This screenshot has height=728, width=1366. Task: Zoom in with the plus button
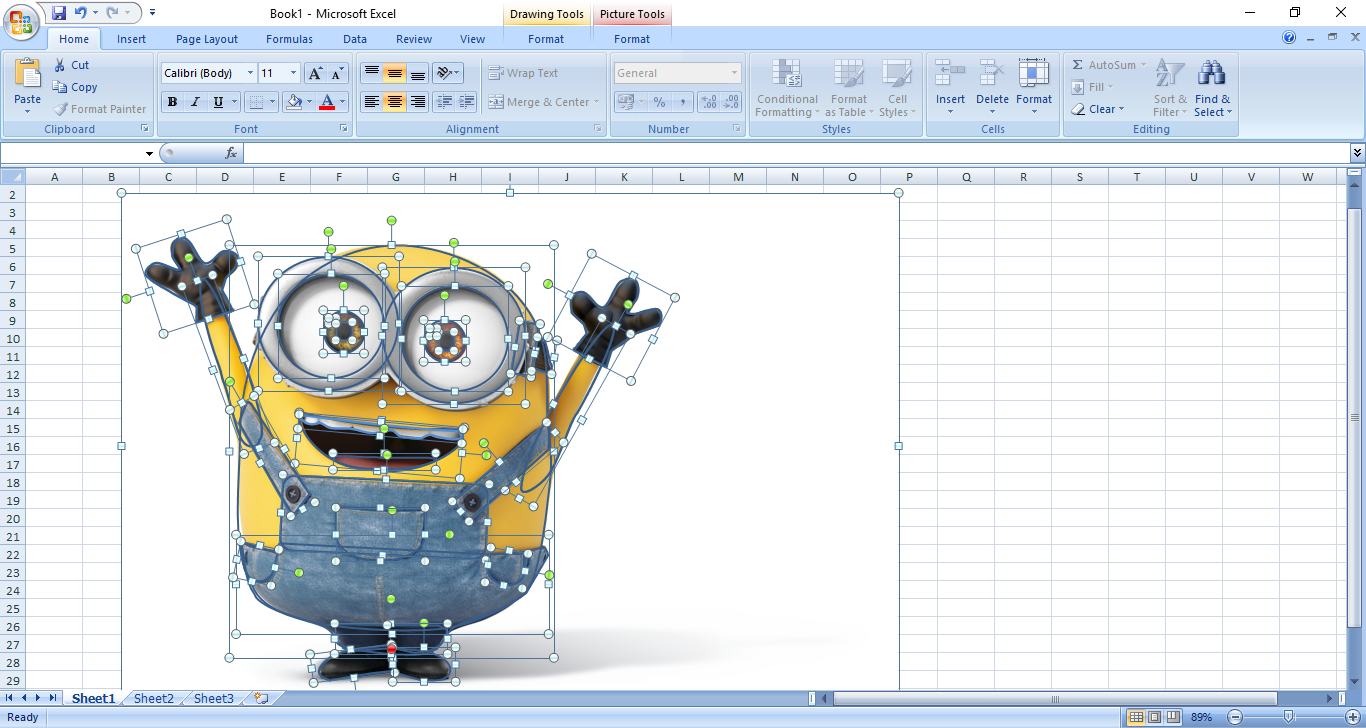pyautogui.click(x=1352, y=717)
